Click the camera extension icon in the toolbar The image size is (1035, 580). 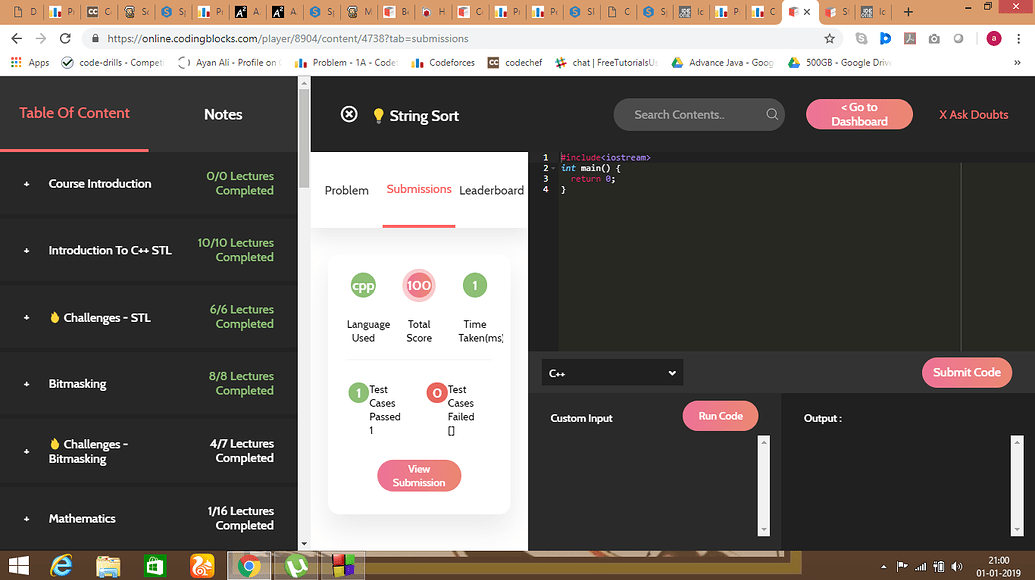pos(934,38)
